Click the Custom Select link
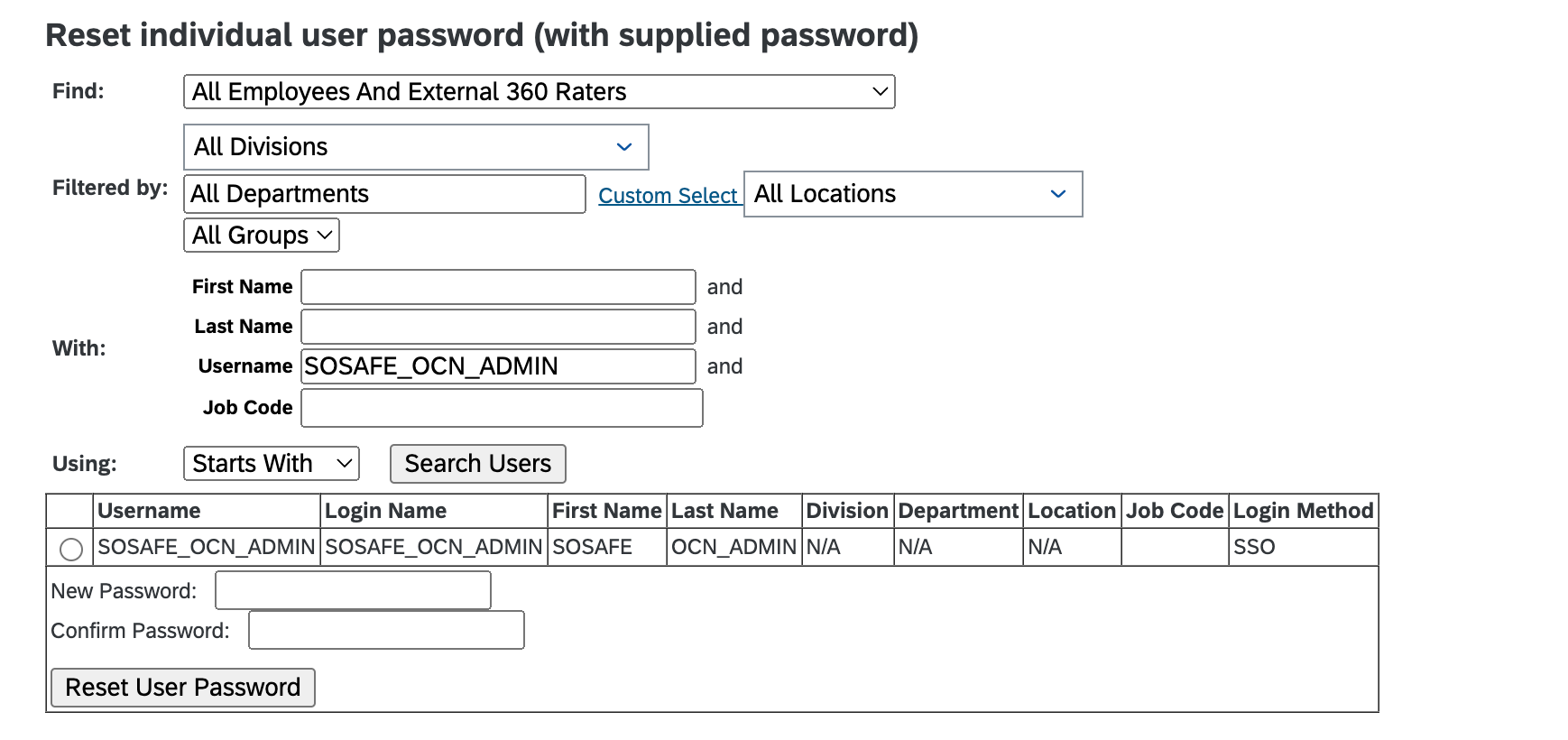The image size is (1568, 740). (x=668, y=196)
